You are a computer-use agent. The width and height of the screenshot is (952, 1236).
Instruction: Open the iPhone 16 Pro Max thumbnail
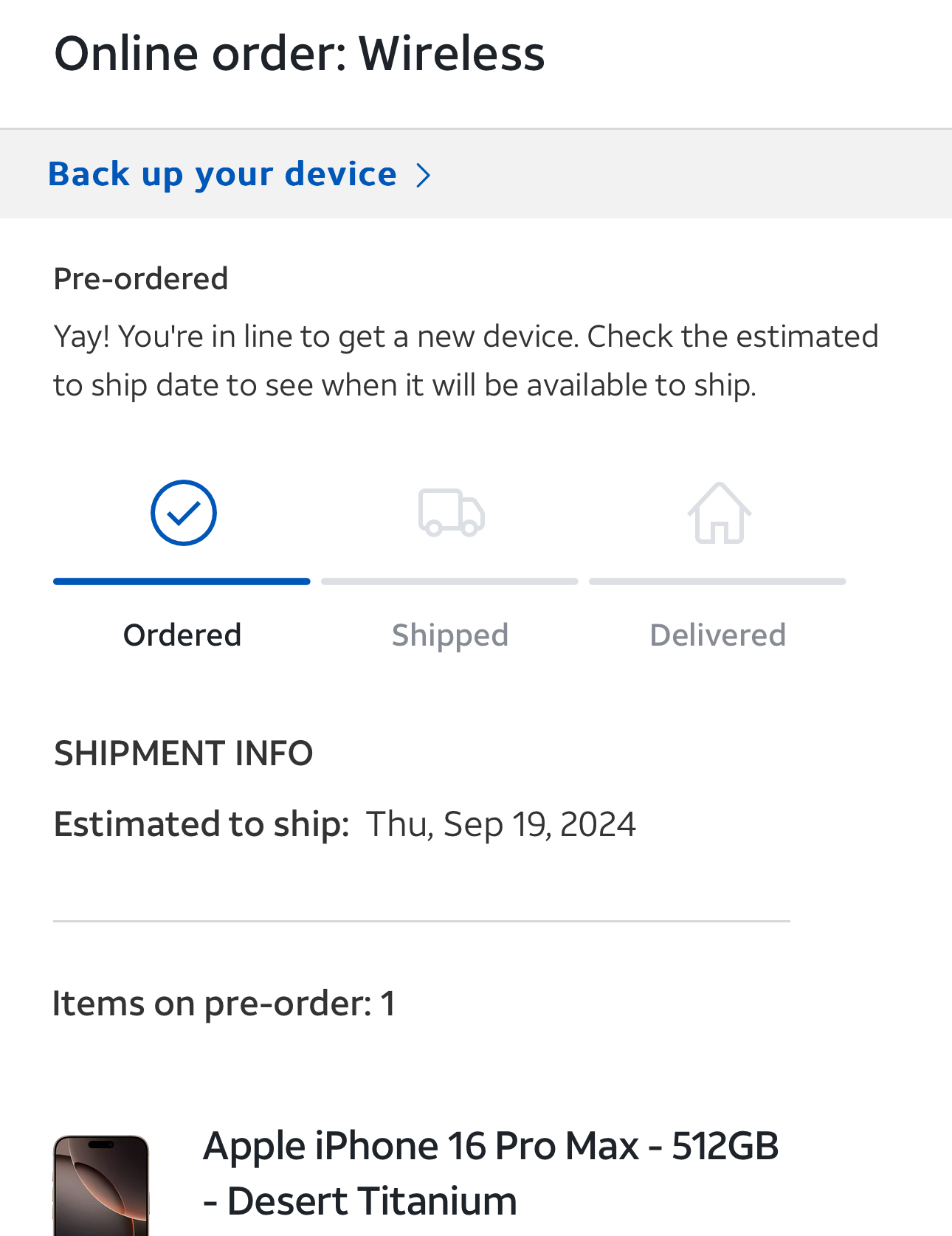101,1186
